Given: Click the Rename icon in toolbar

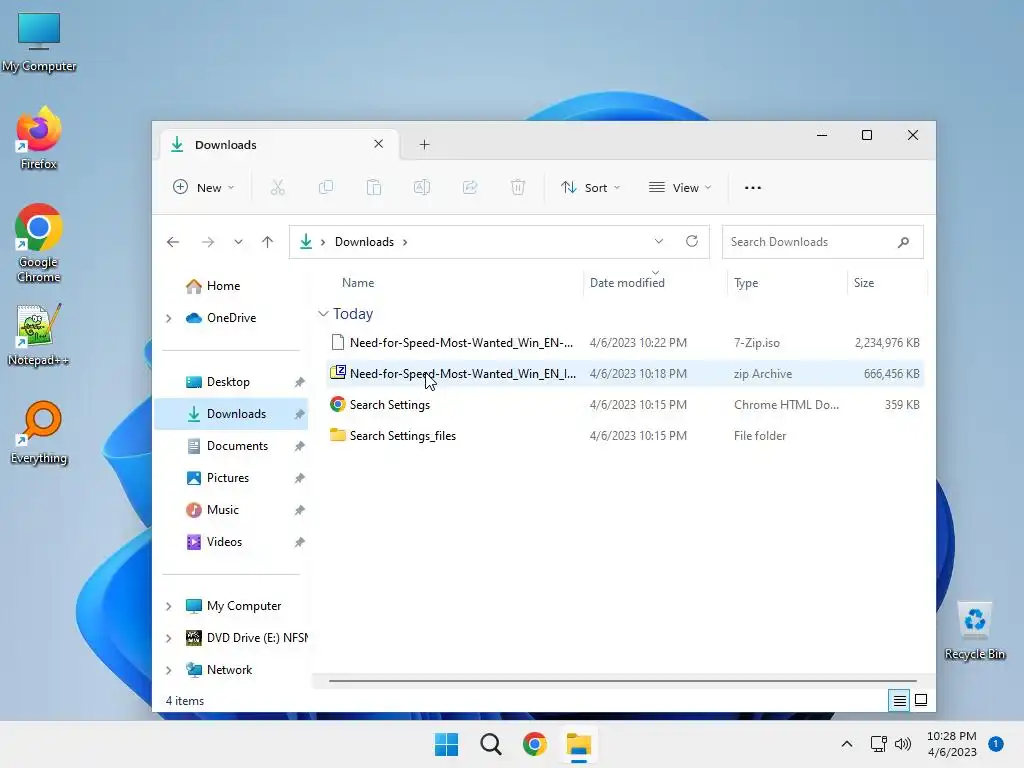Looking at the screenshot, I should [x=422, y=188].
